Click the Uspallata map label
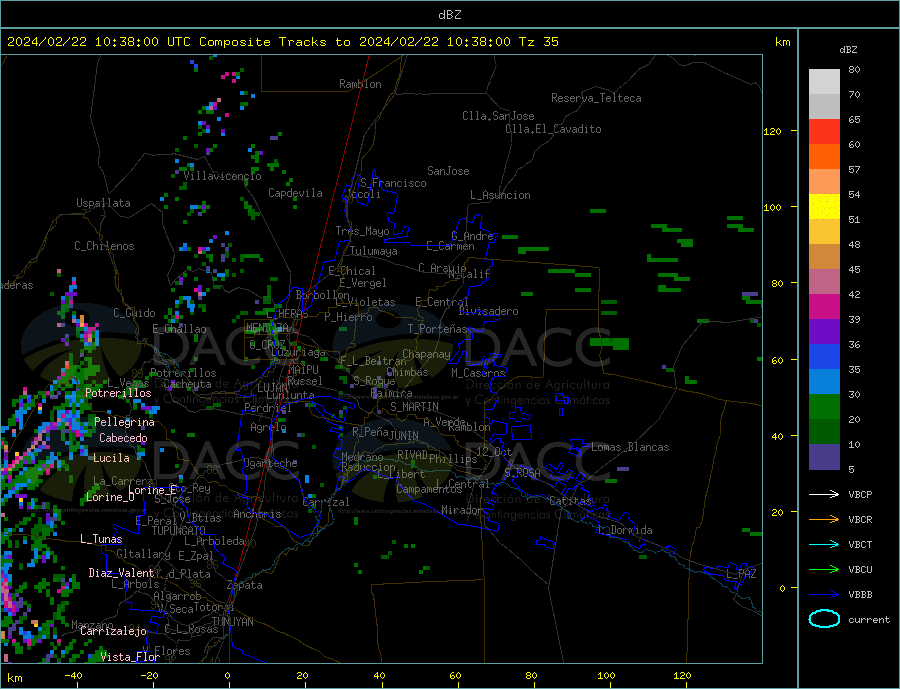This screenshot has width=900, height=689. click(x=103, y=203)
